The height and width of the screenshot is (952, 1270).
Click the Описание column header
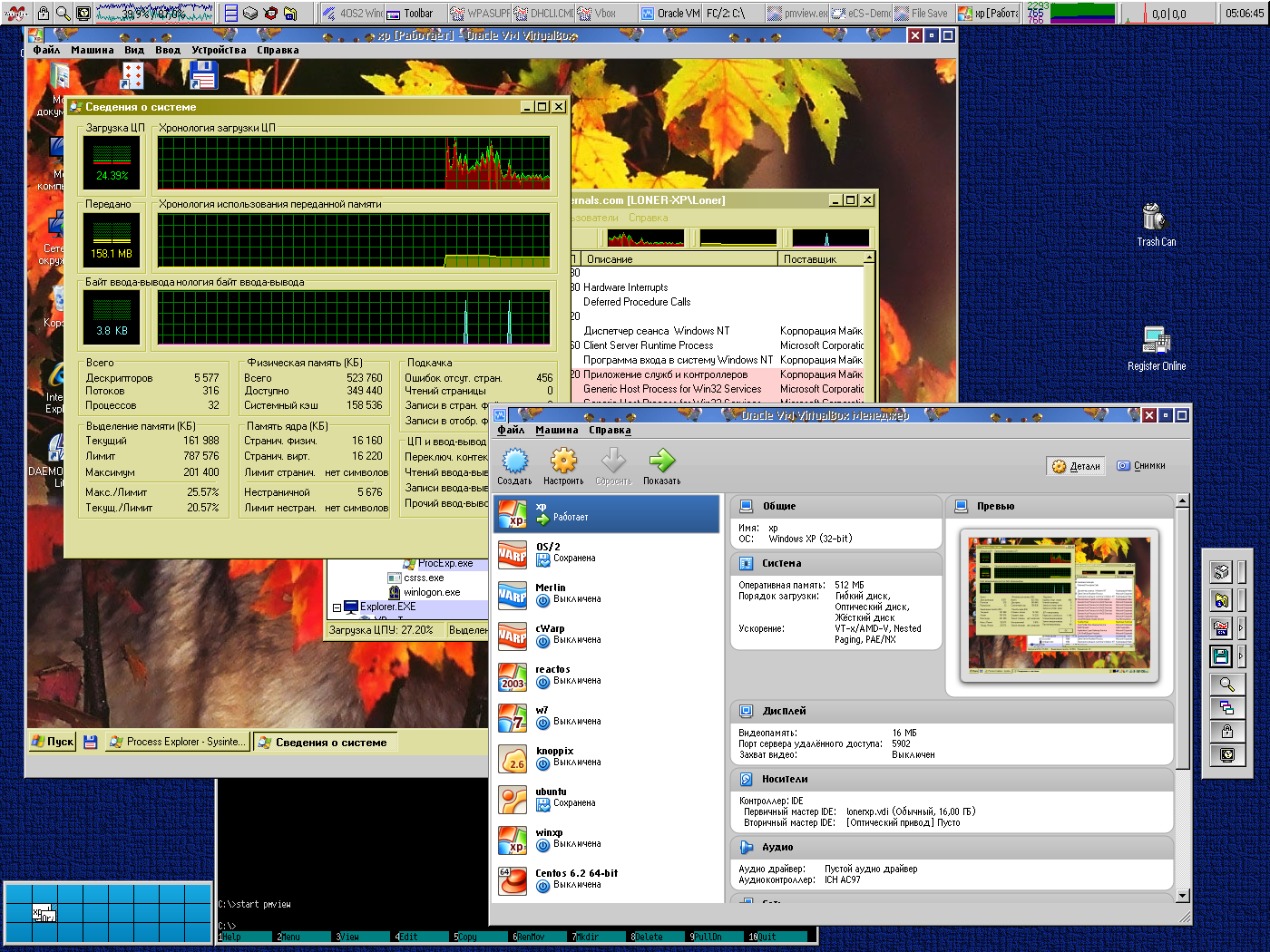click(x=679, y=259)
